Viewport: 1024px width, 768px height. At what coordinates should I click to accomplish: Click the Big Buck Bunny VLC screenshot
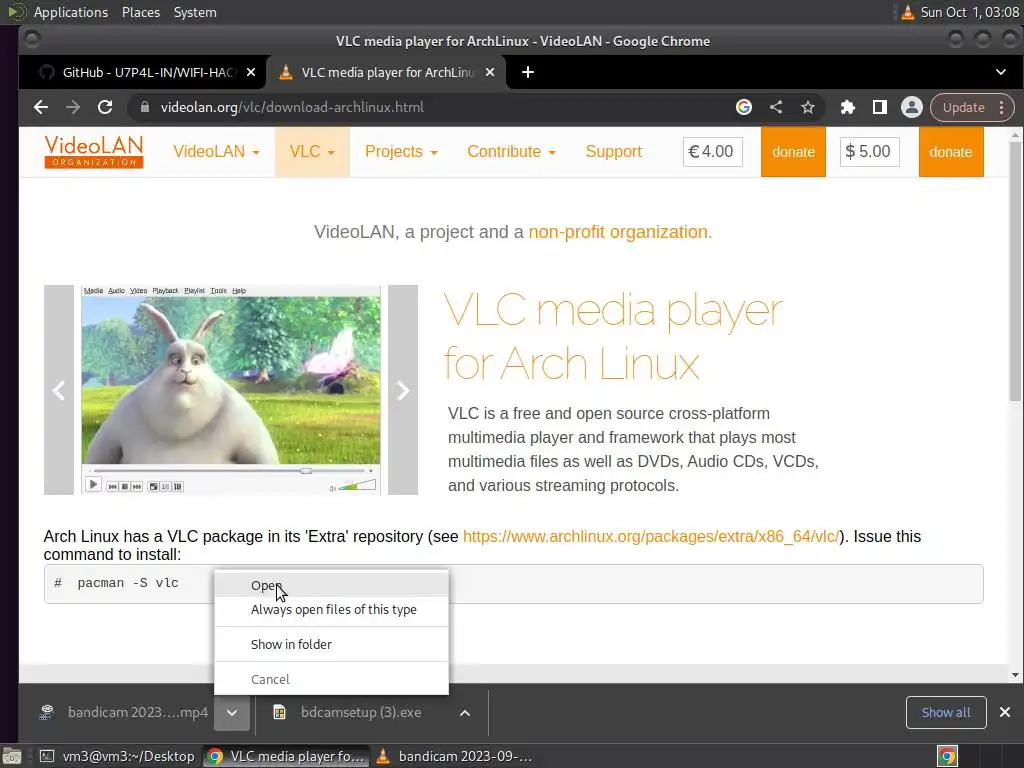point(231,390)
